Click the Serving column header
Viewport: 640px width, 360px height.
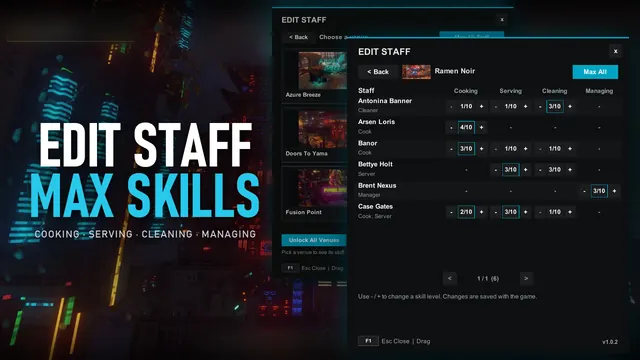[511, 91]
